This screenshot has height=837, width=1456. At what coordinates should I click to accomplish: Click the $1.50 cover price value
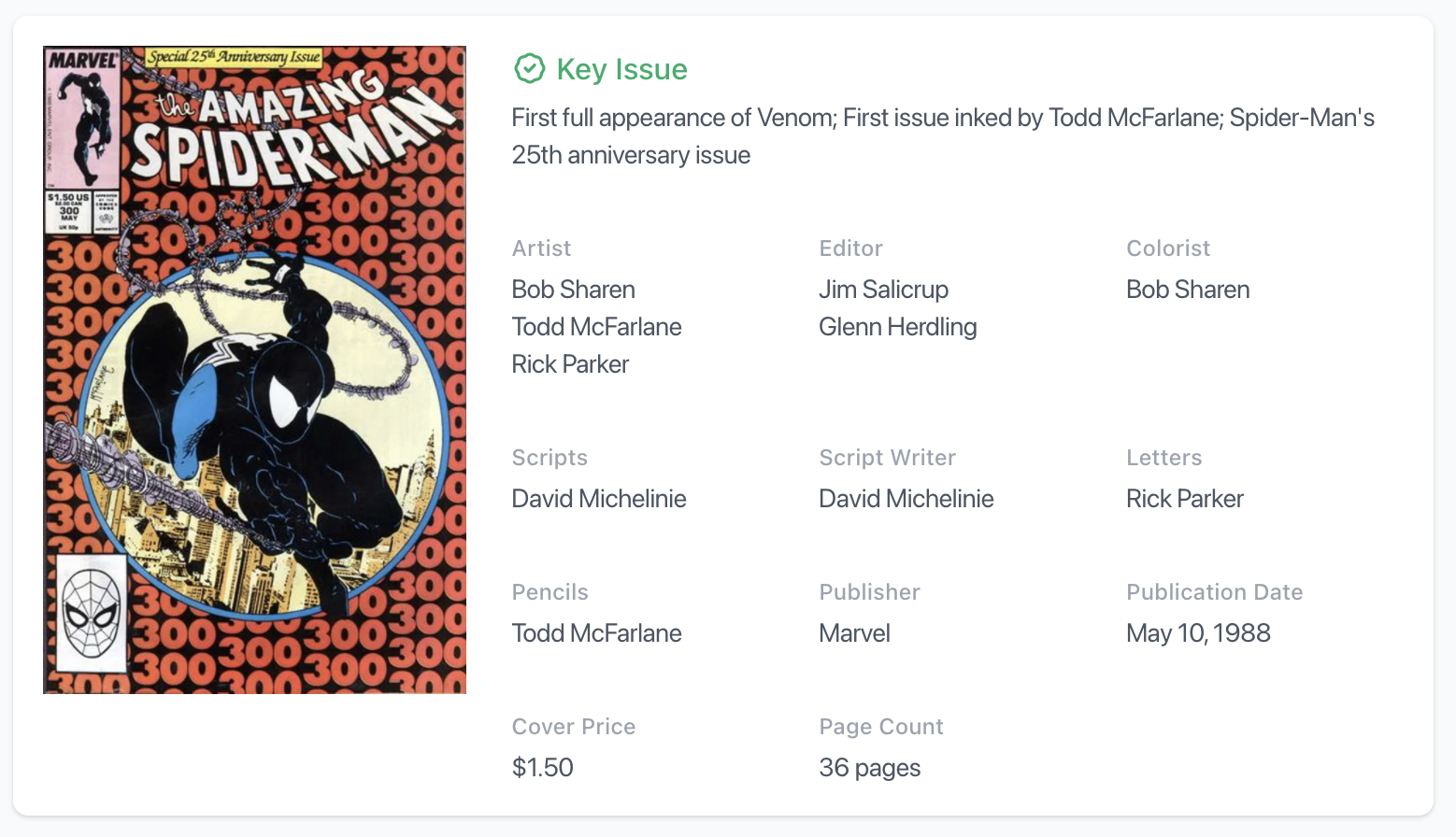(x=542, y=768)
